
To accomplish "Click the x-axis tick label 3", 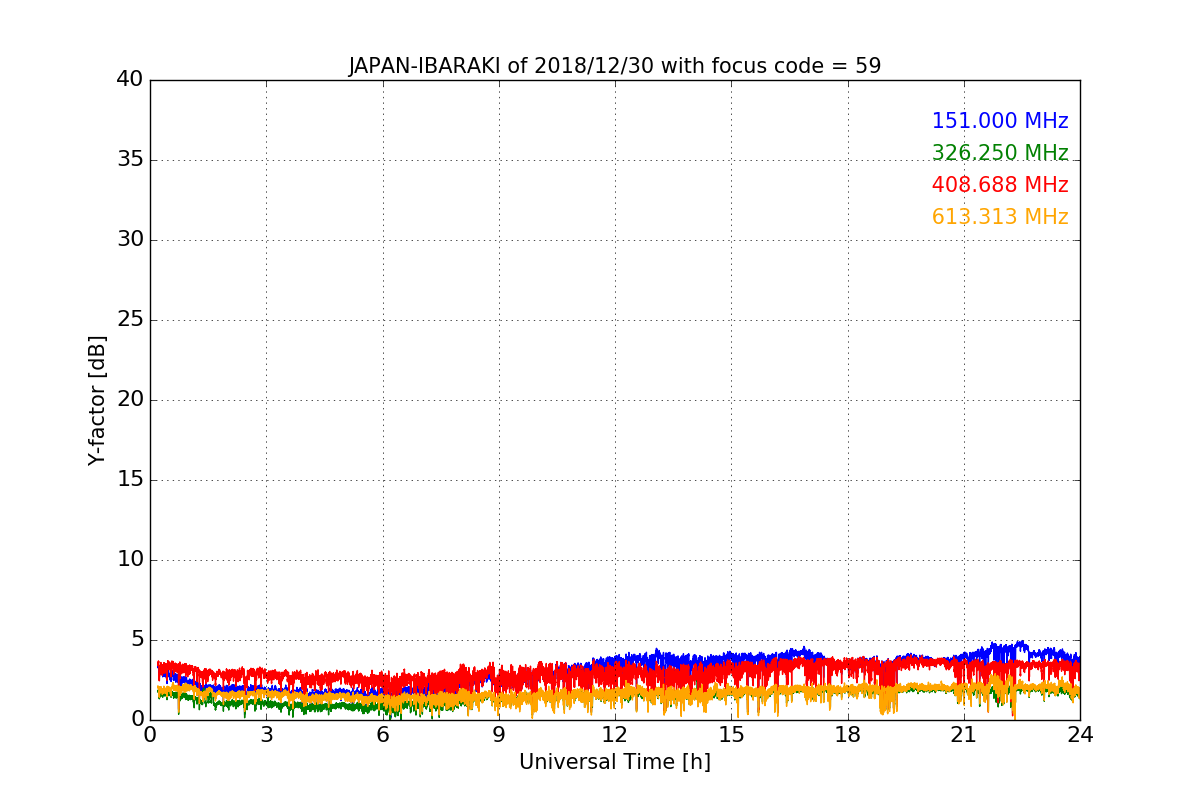I will tap(266, 735).
